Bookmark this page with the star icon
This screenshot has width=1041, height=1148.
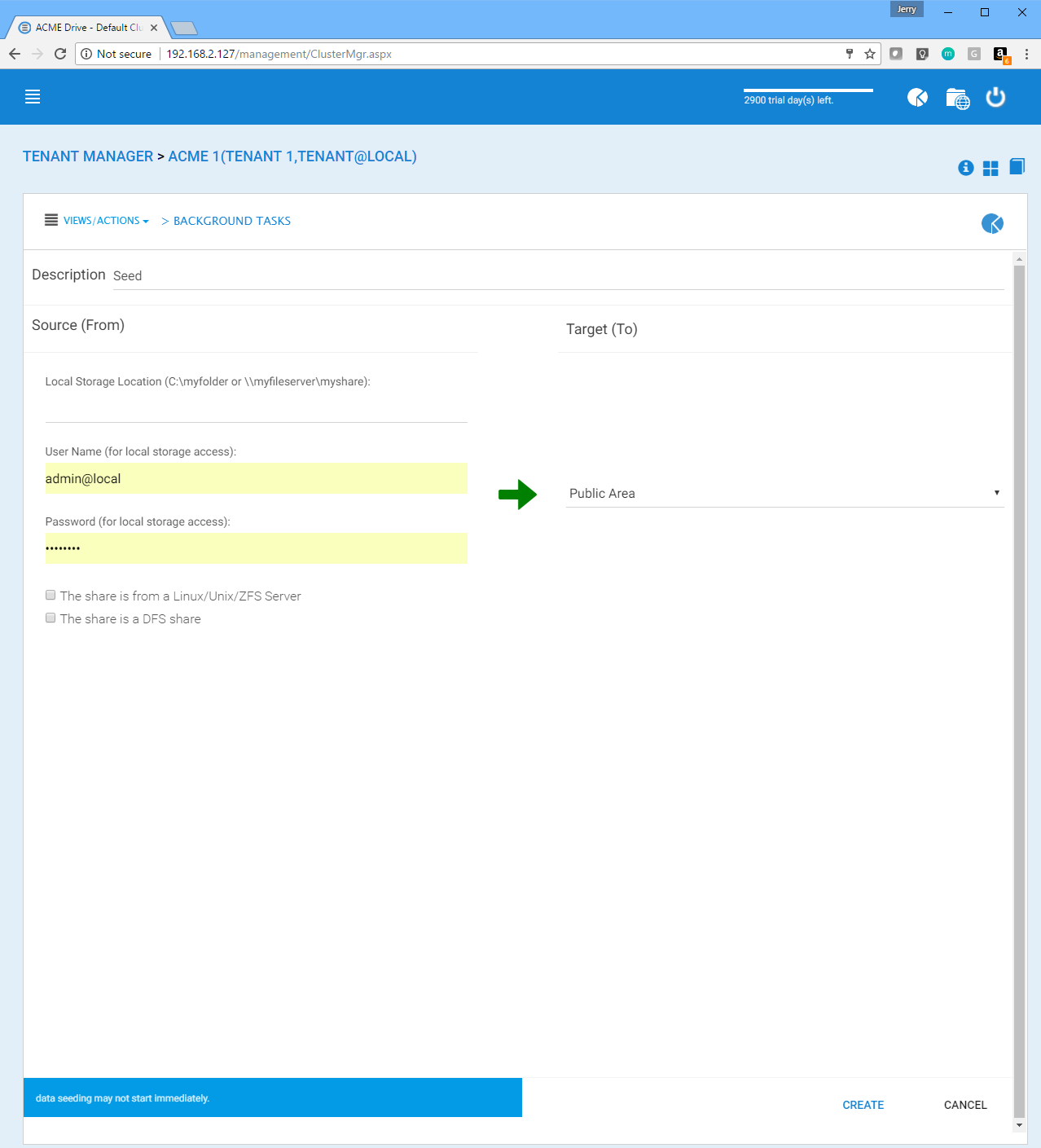[x=870, y=54]
